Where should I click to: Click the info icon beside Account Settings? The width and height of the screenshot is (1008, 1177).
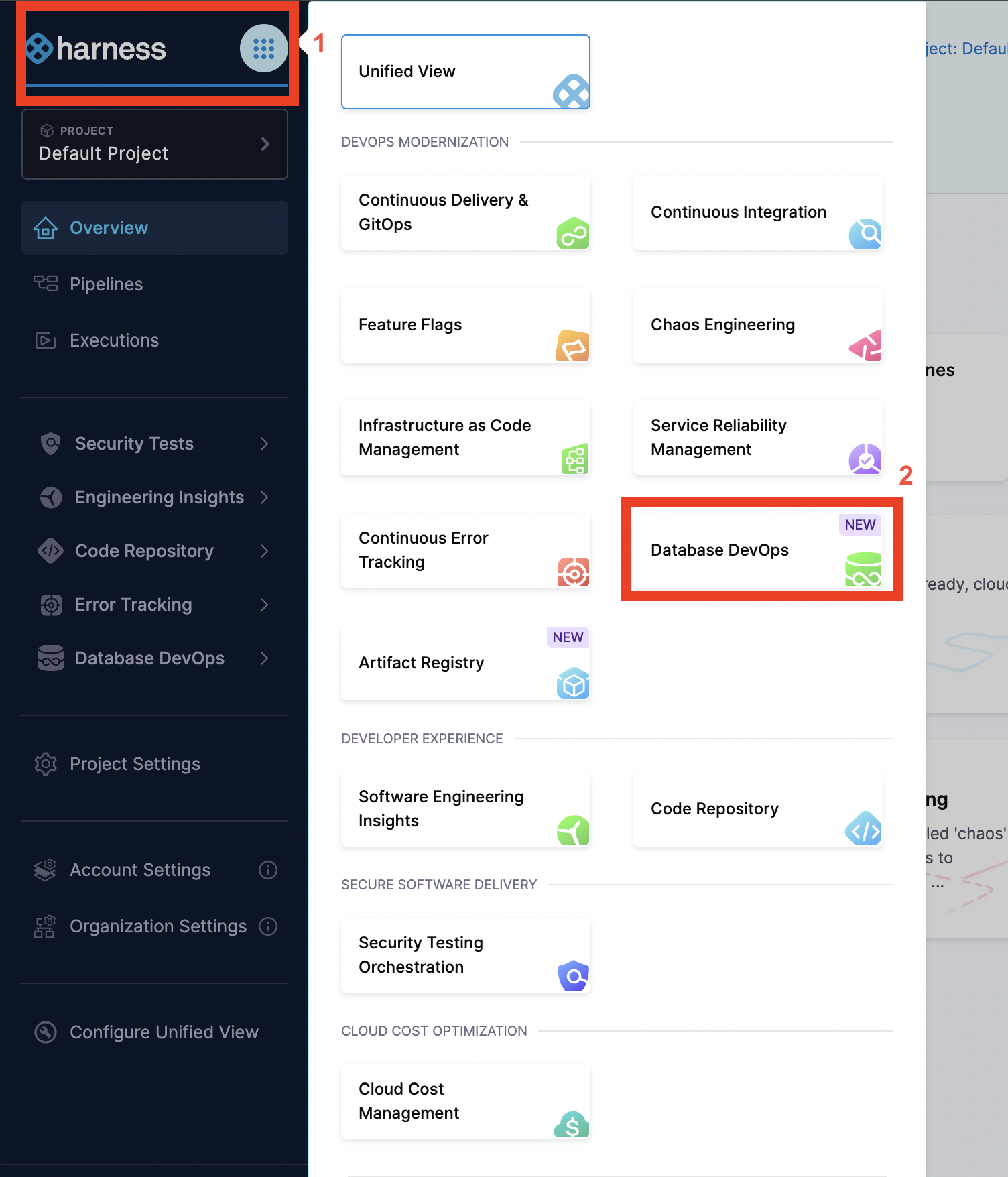268,870
